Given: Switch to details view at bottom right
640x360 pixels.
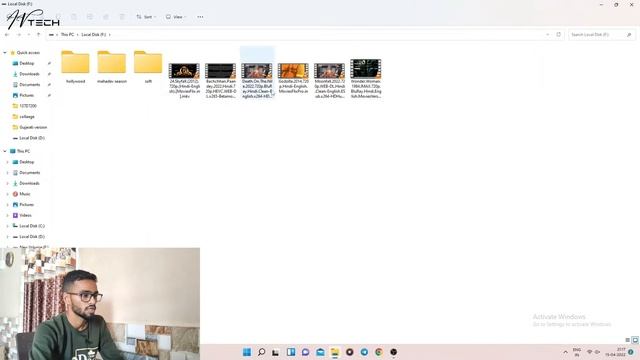Looking at the screenshot, I should [x=628, y=340].
